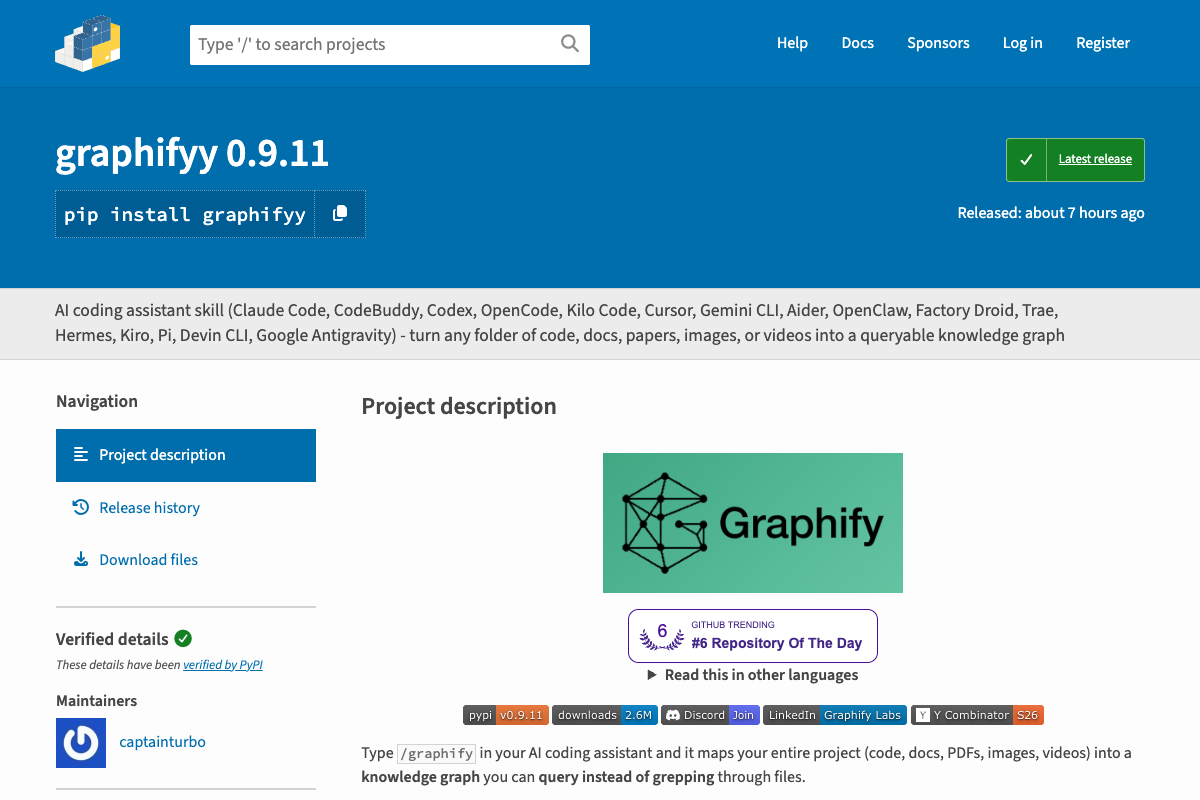
Task: Open the Download files tab
Action: (x=186, y=560)
